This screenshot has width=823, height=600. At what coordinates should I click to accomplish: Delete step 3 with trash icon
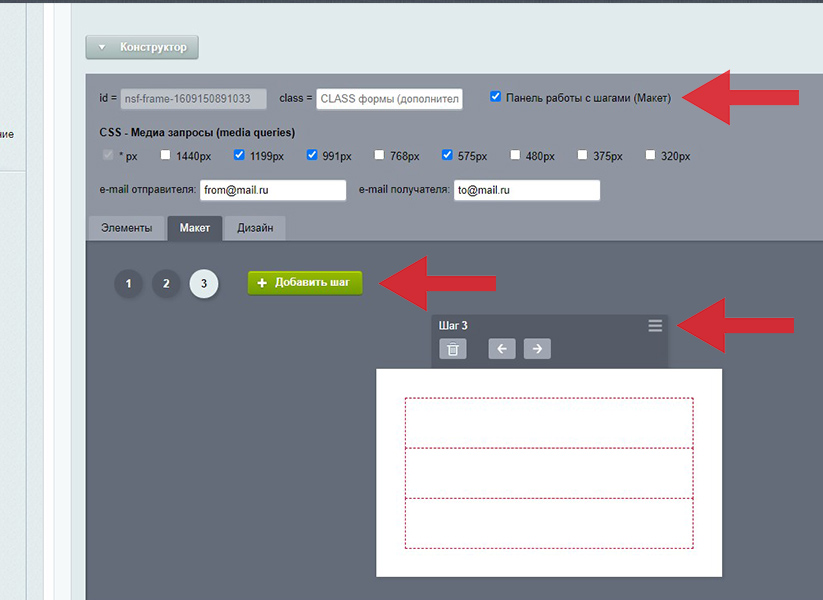pos(453,349)
